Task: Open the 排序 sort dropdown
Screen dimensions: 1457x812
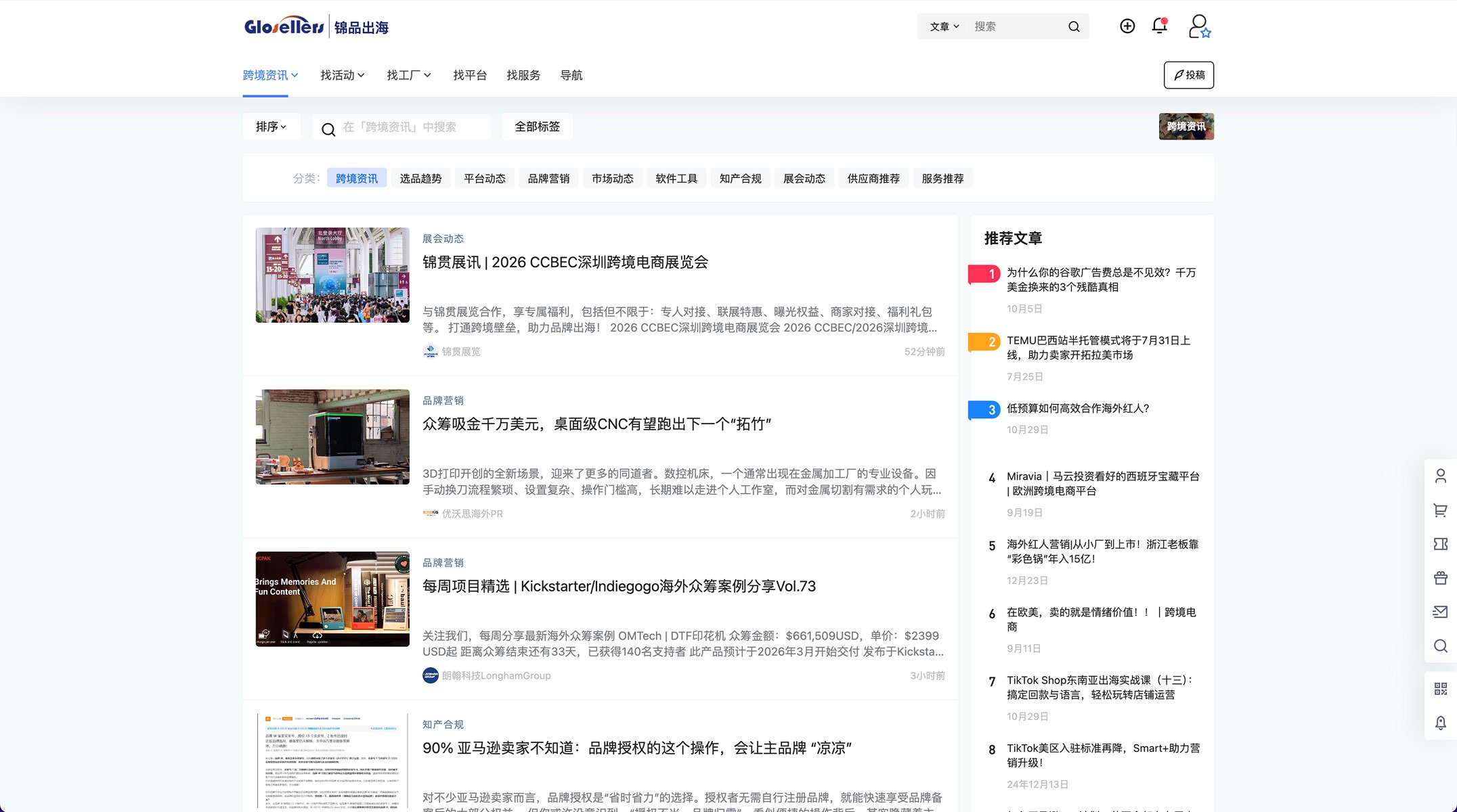Action: click(271, 127)
